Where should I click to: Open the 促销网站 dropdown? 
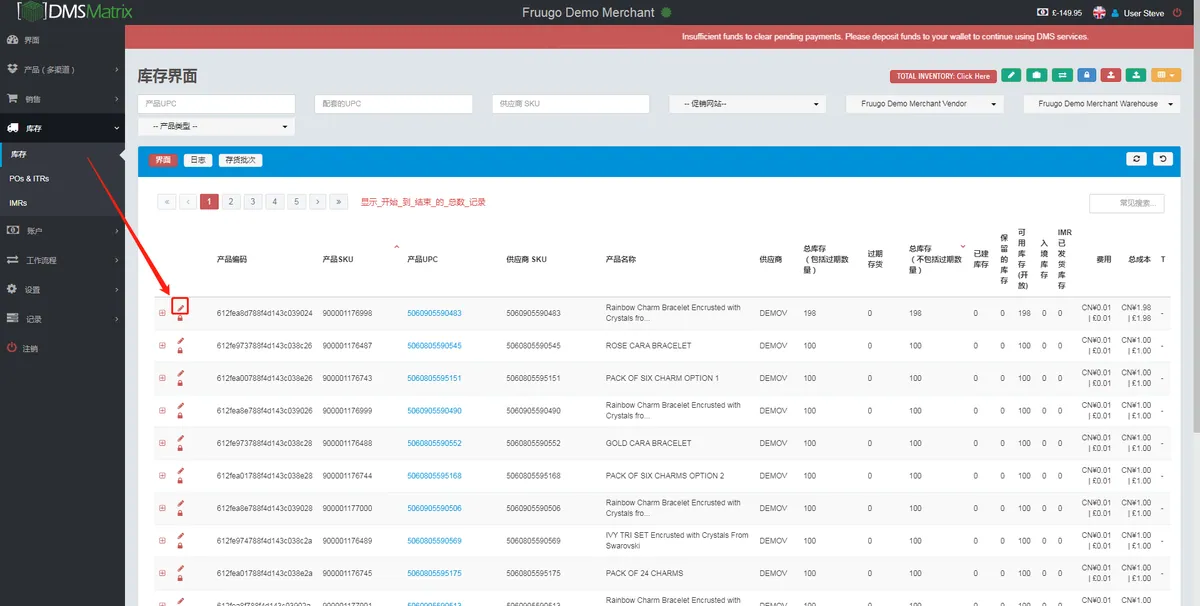click(748, 104)
